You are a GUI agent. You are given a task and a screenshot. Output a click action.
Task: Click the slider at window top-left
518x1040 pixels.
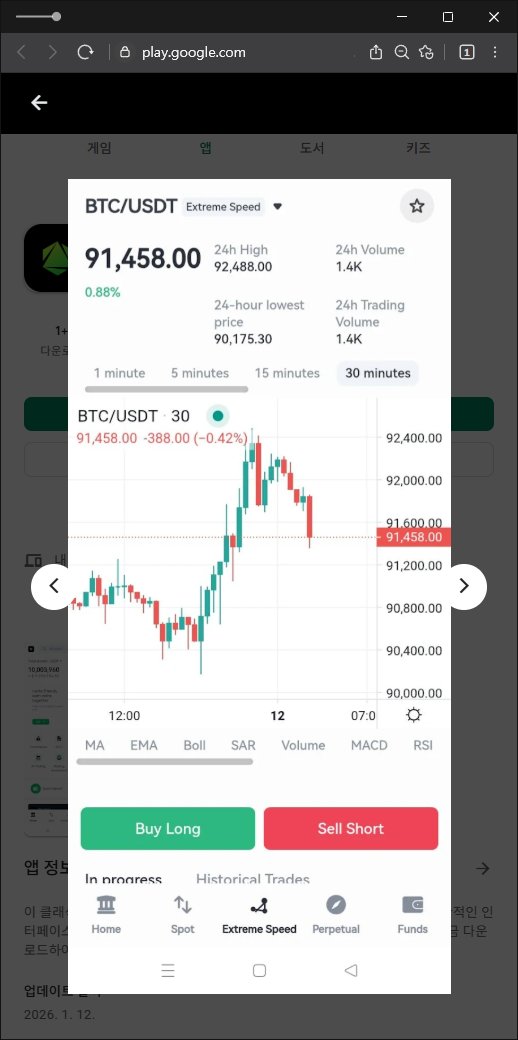pyautogui.click(x=38, y=17)
